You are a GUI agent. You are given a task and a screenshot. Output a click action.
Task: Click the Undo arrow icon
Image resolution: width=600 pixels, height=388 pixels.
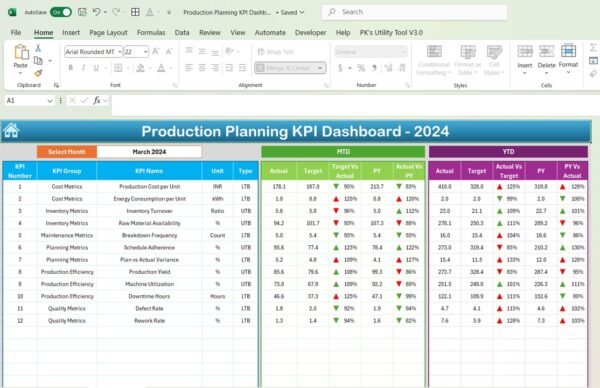pyautogui.click(x=96, y=12)
